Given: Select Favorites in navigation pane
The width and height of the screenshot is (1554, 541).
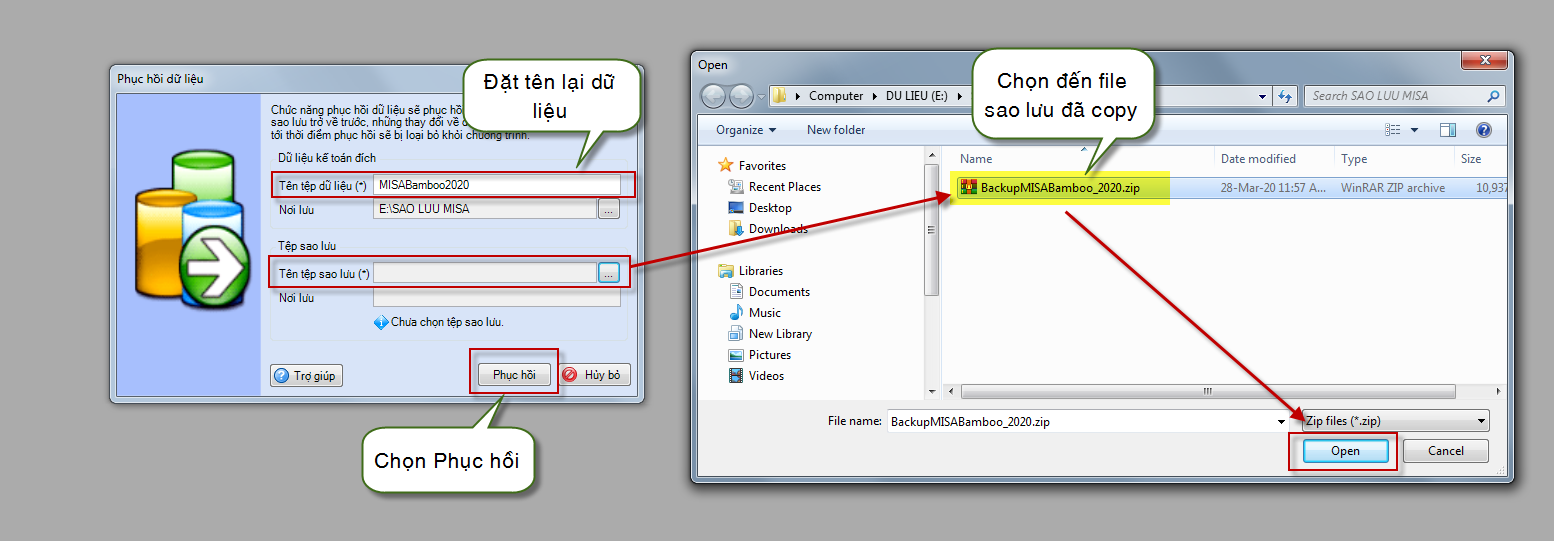Looking at the screenshot, I should (762, 166).
